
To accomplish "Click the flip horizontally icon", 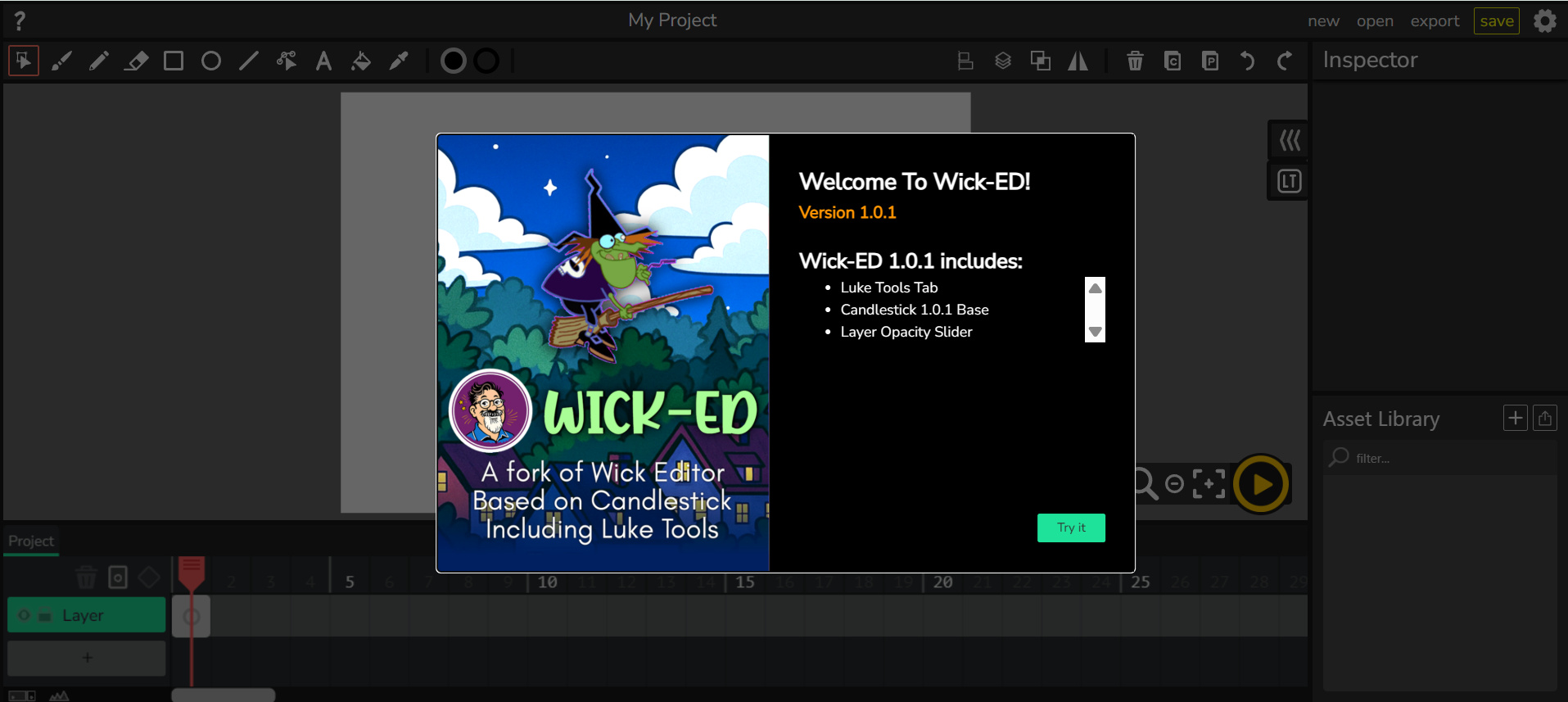I will [x=1078, y=61].
